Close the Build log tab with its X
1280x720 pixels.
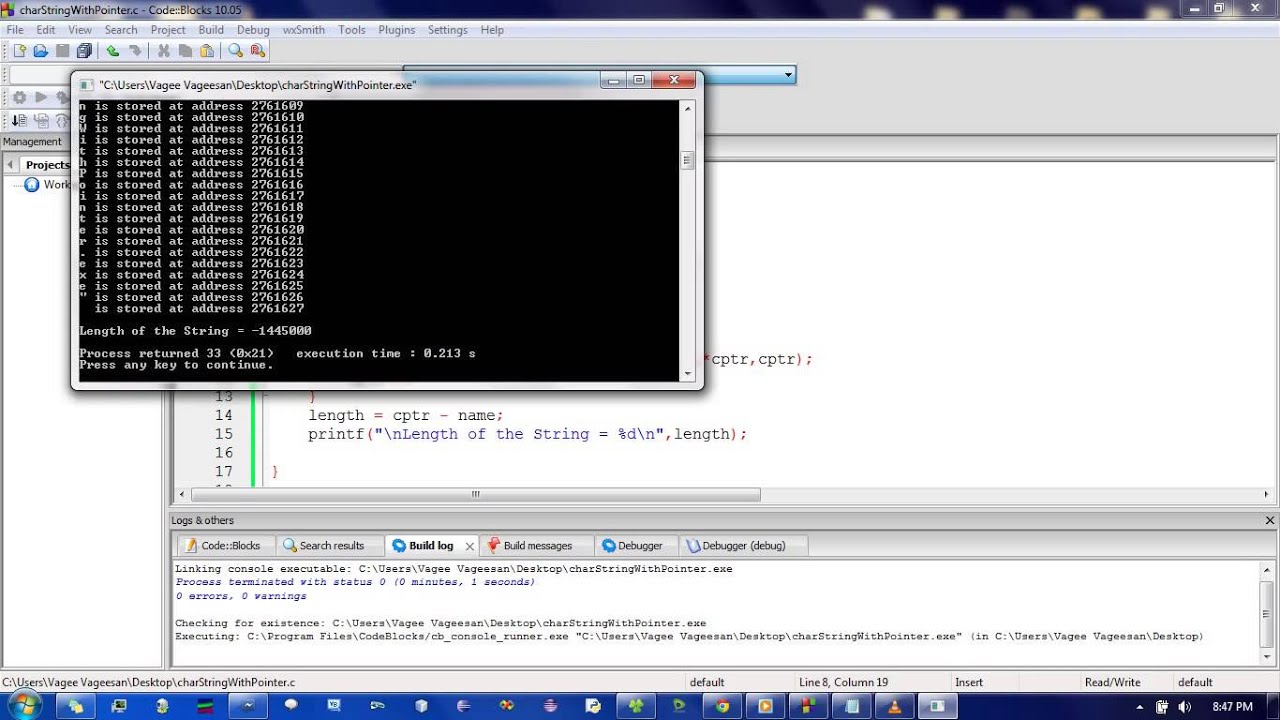pyautogui.click(x=469, y=546)
